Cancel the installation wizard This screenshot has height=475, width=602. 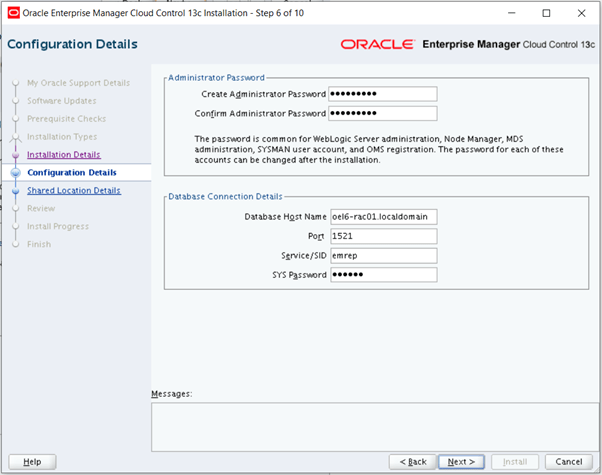(x=568, y=461)
